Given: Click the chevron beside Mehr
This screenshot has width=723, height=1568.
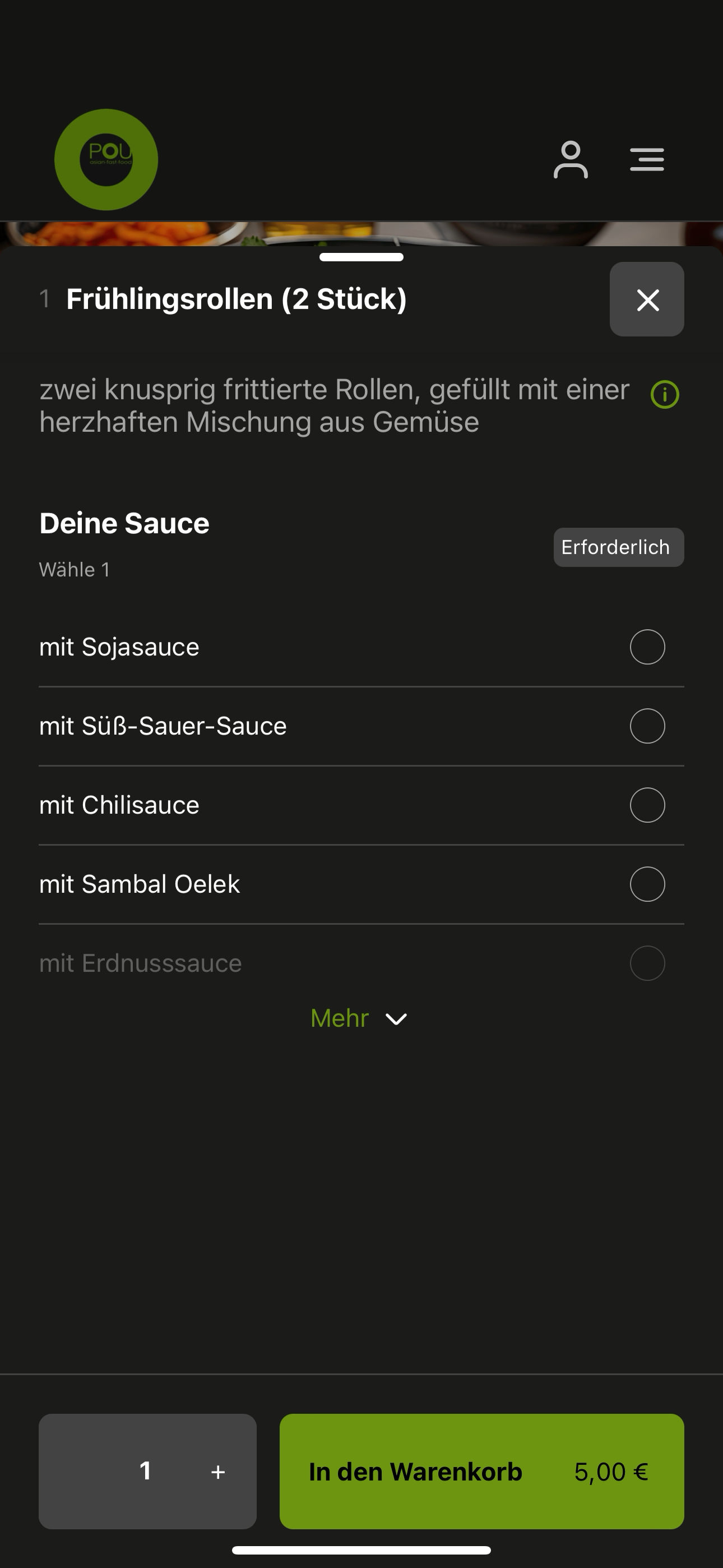Looking at the screenshot, I should pyautogui.click(x=396, y=1019).
